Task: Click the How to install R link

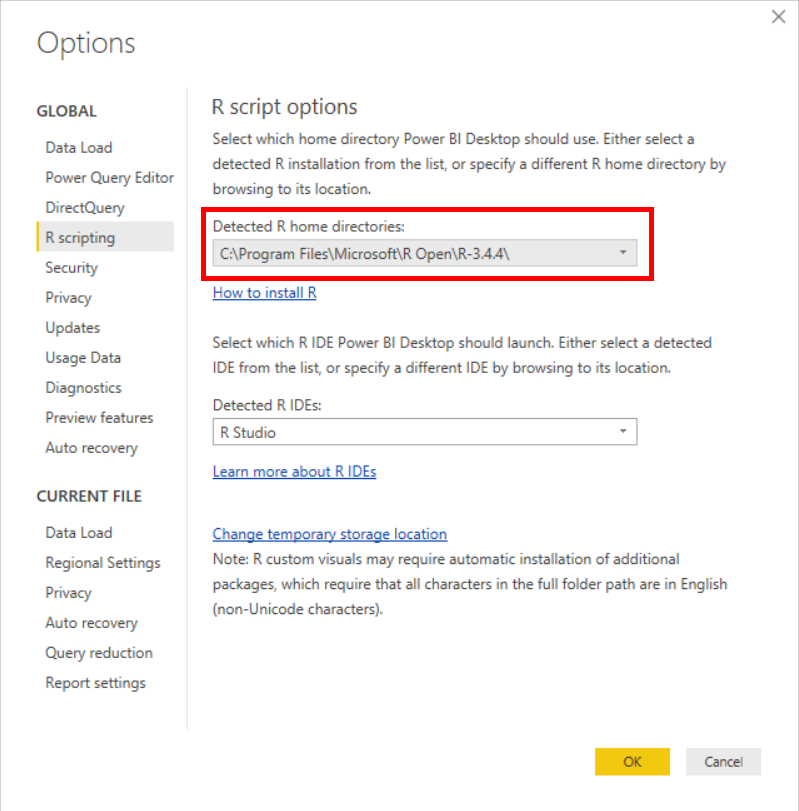Action: pos(264,293)
